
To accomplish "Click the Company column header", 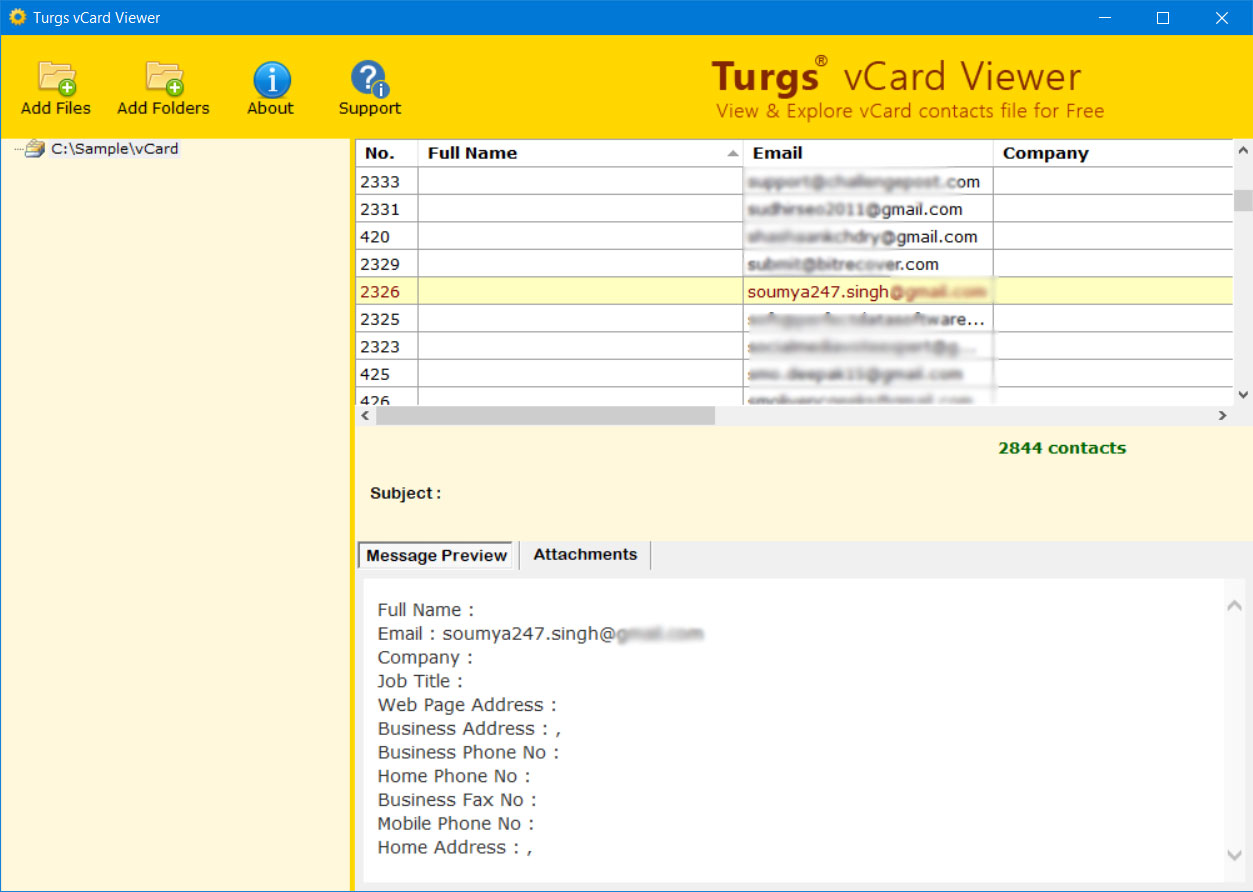I will pyautogui.click(x=1113, y=153).
